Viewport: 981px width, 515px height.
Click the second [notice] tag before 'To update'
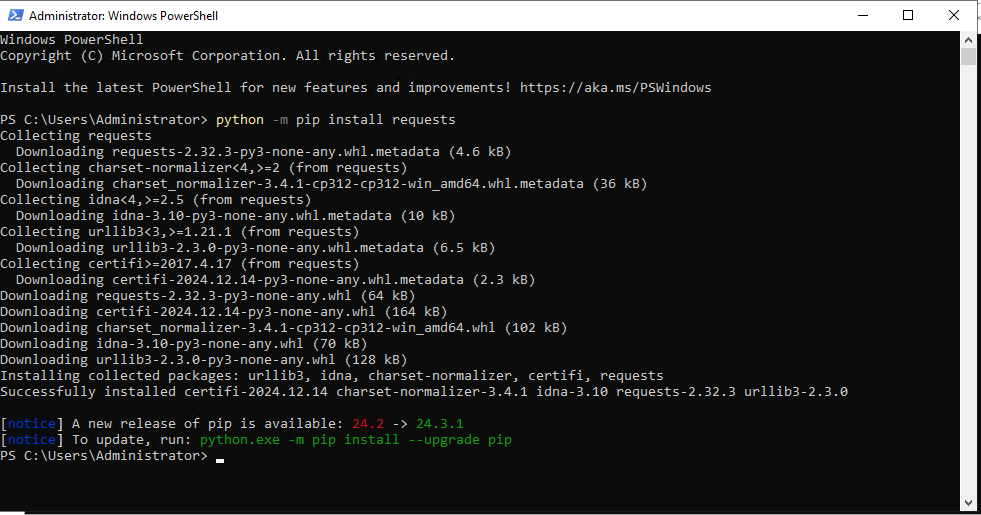point(32,440)
